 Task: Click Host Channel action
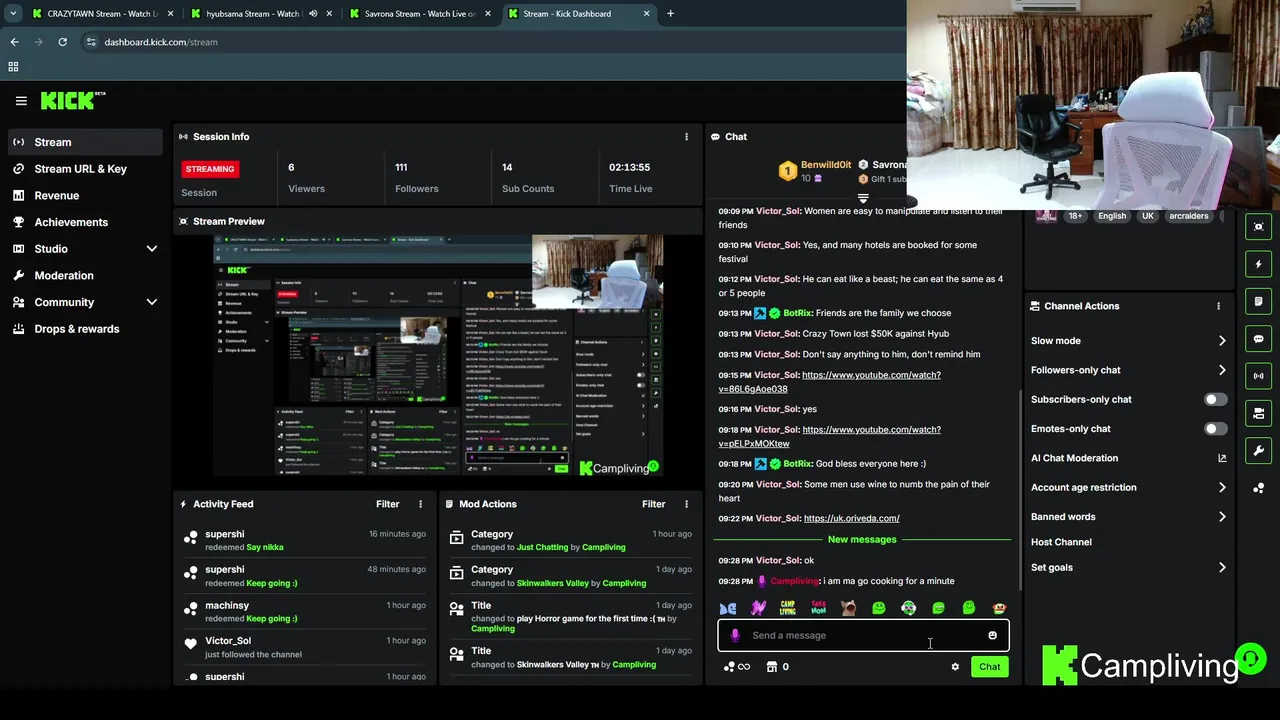point(1061,542)
